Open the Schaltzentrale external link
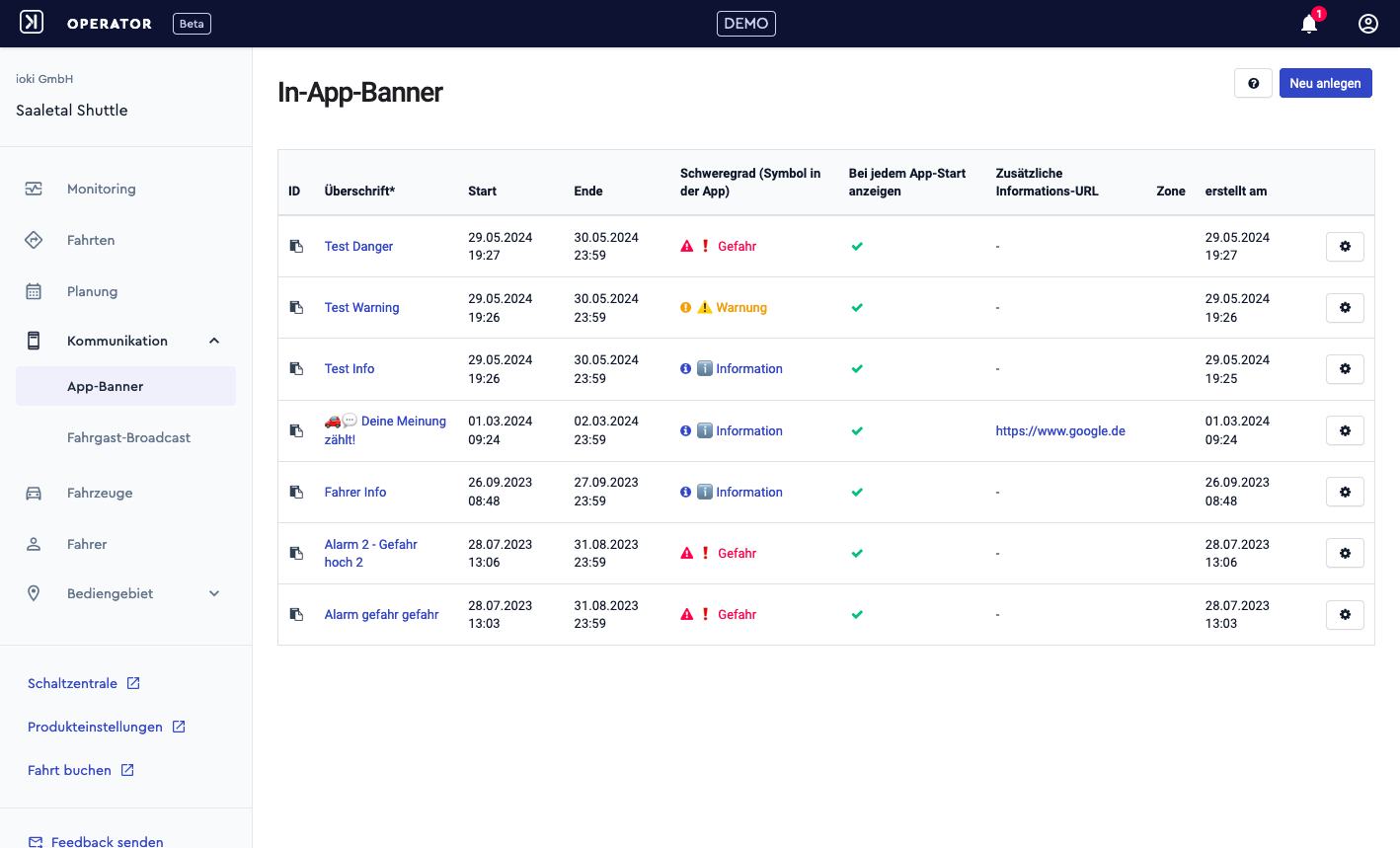 84,683
